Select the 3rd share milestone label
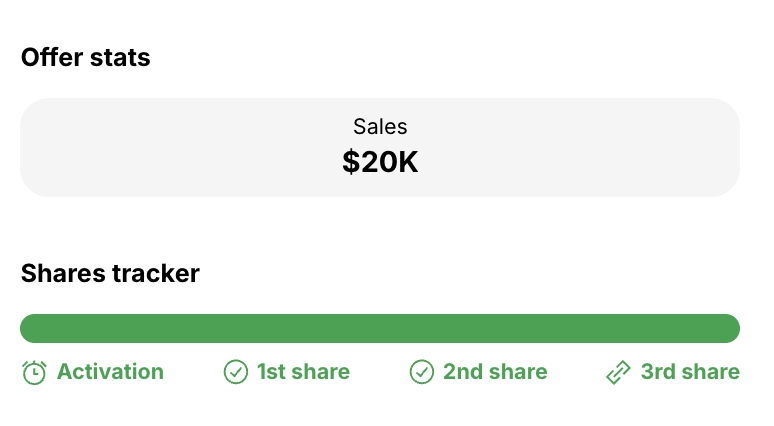 click(x=690, y=372)
